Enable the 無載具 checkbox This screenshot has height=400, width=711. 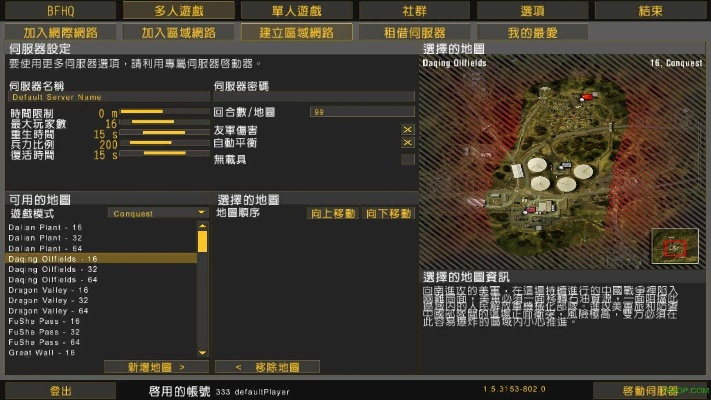(x=408, y=159)
